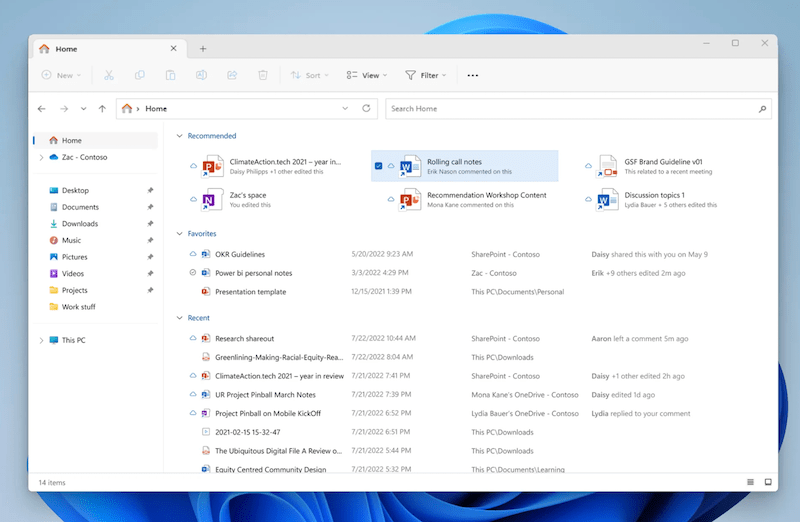Click the New button in toolbar
Viewport: 800px width, 522px height.
(61, 75)
